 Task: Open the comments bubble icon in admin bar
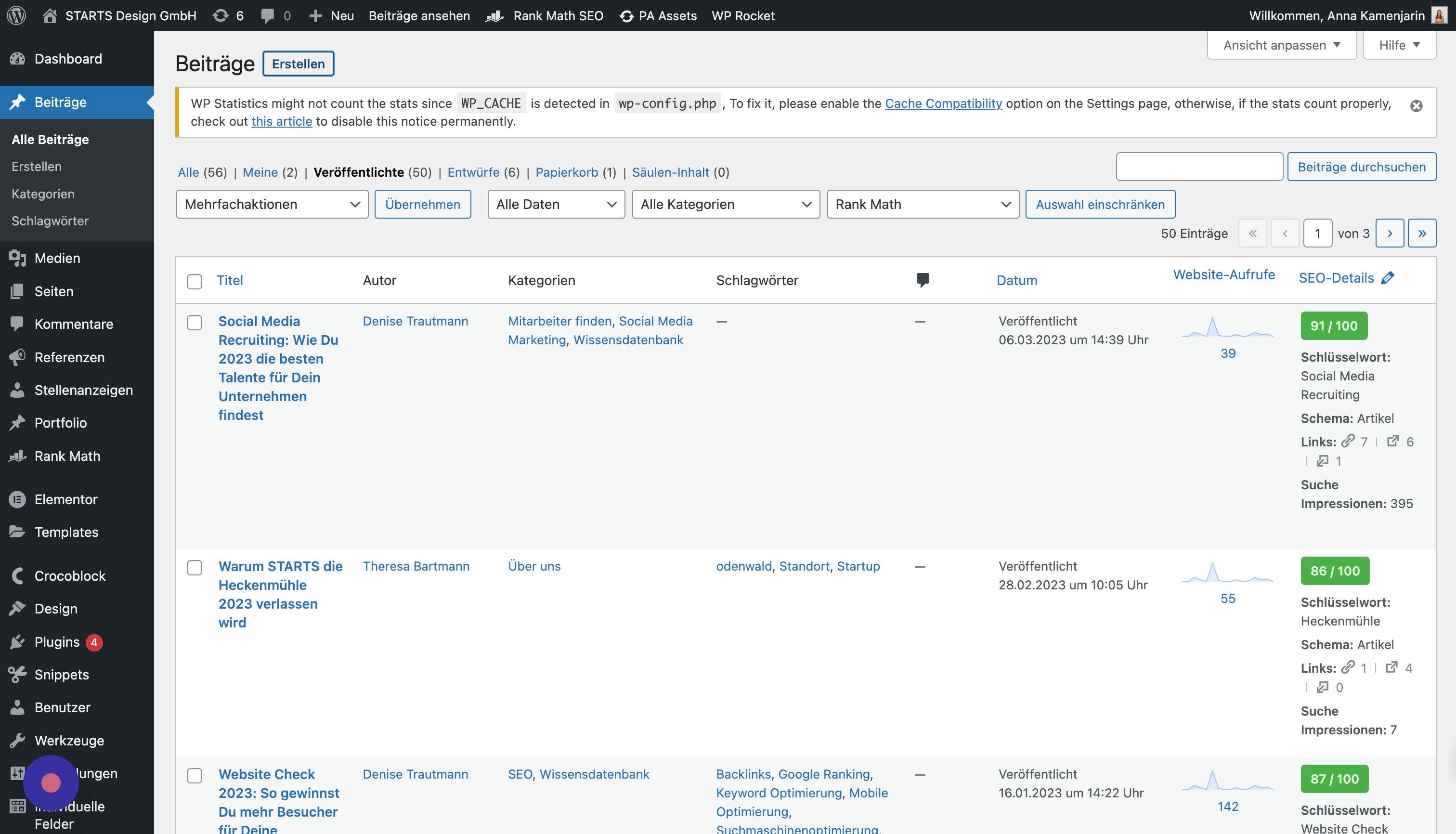click(x=268, y=15)
